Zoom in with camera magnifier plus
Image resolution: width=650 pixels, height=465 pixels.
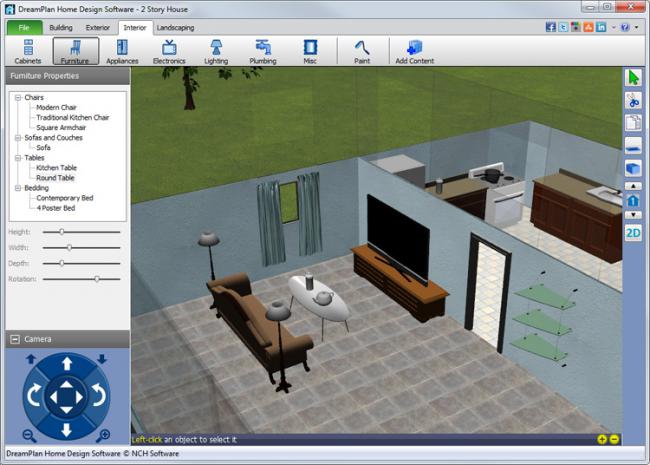pyautogui.click(x=103, y=436)
